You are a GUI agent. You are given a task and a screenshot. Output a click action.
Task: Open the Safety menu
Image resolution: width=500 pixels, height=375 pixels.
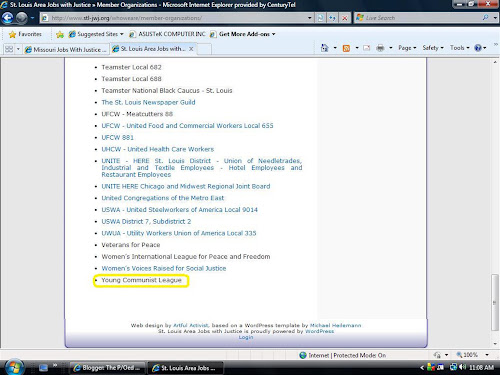(x=433, y=48)
